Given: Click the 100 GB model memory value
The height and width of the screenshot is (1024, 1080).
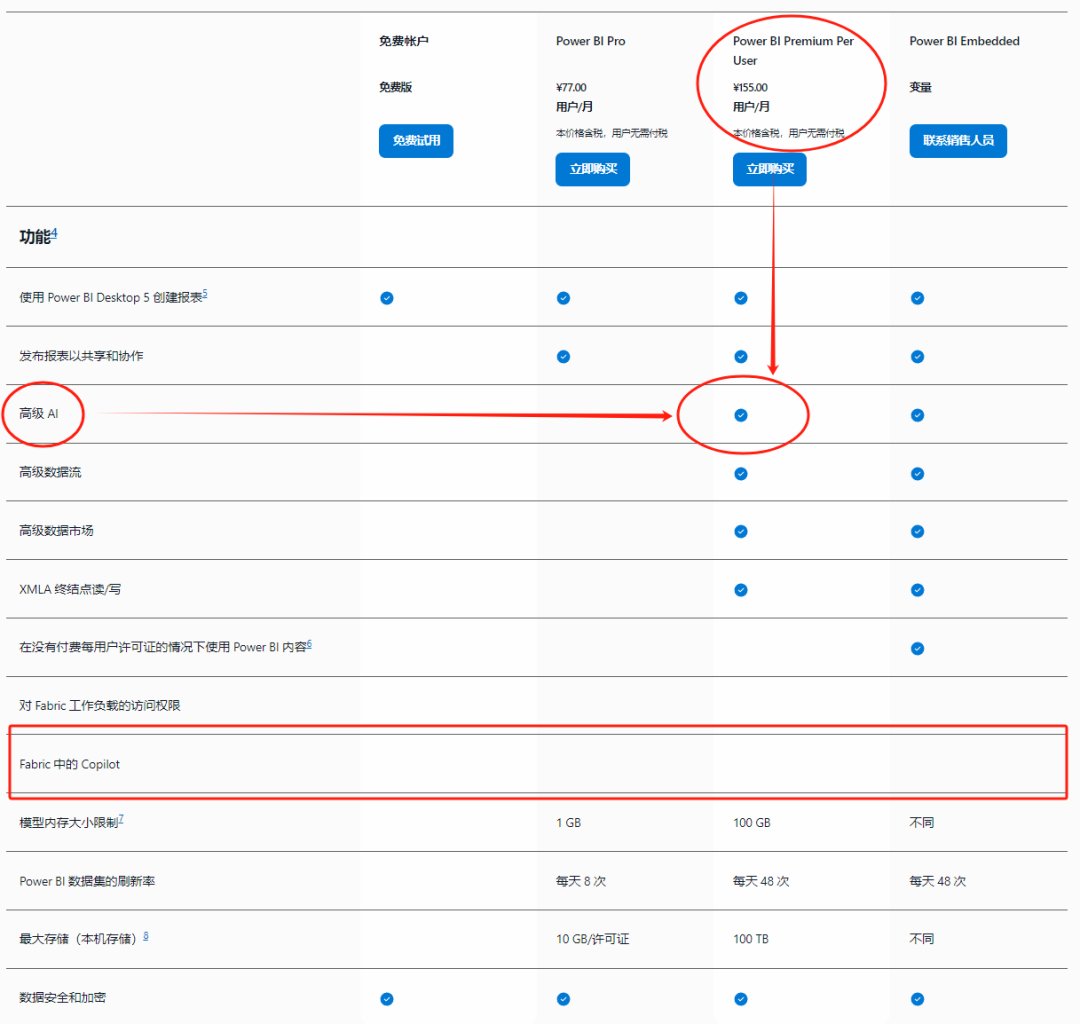Looking at the screenshot, I should click(x=752, y=823).
